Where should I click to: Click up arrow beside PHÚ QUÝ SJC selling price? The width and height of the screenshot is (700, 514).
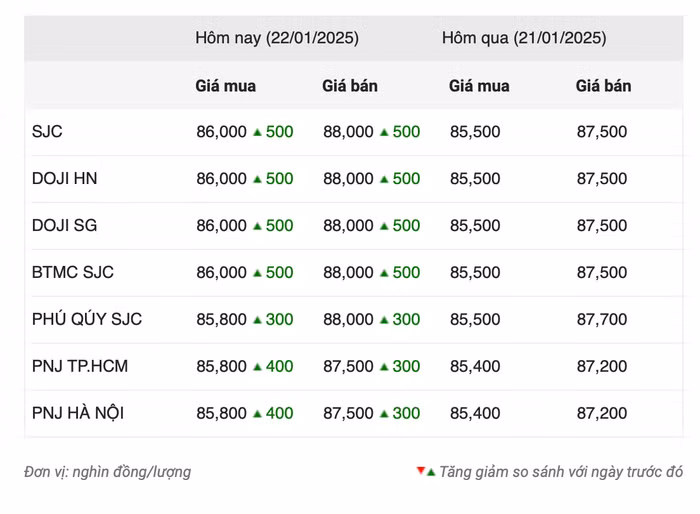(x=384, y=320)
